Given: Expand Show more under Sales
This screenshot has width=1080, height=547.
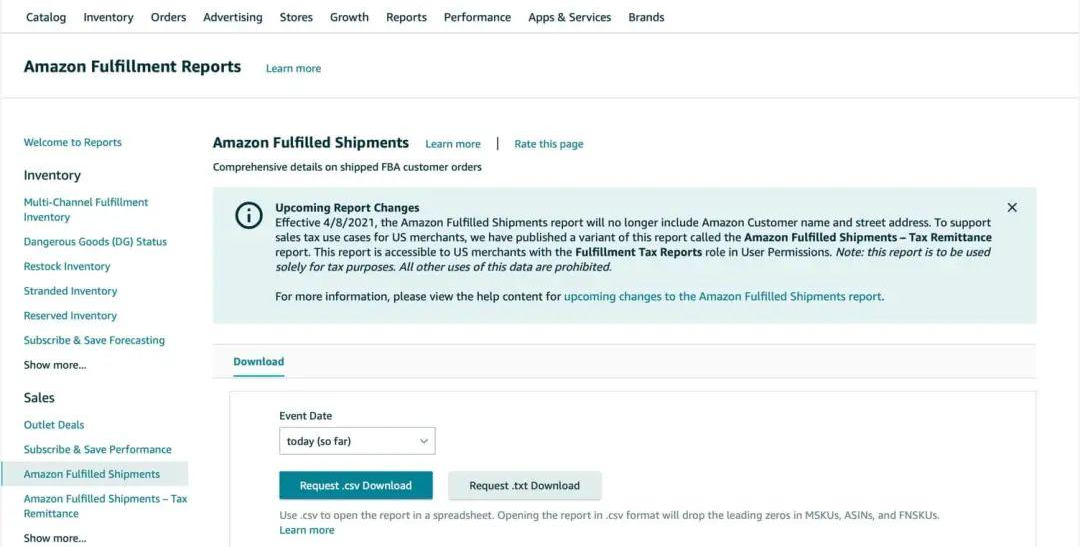Looking at the screenshot, I should pos(55,538).
